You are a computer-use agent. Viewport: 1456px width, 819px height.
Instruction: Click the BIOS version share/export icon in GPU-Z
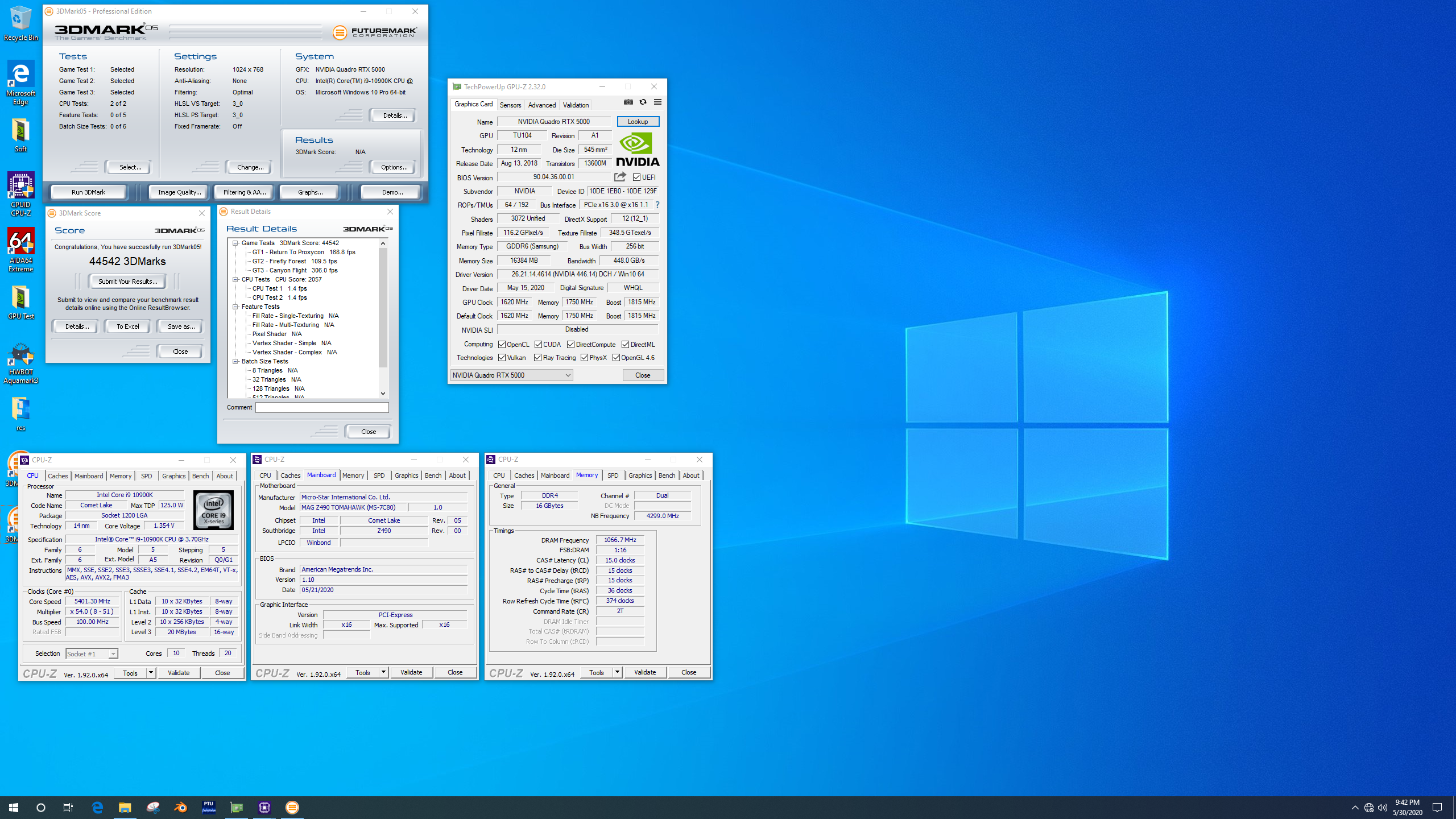tap(620, 177)
